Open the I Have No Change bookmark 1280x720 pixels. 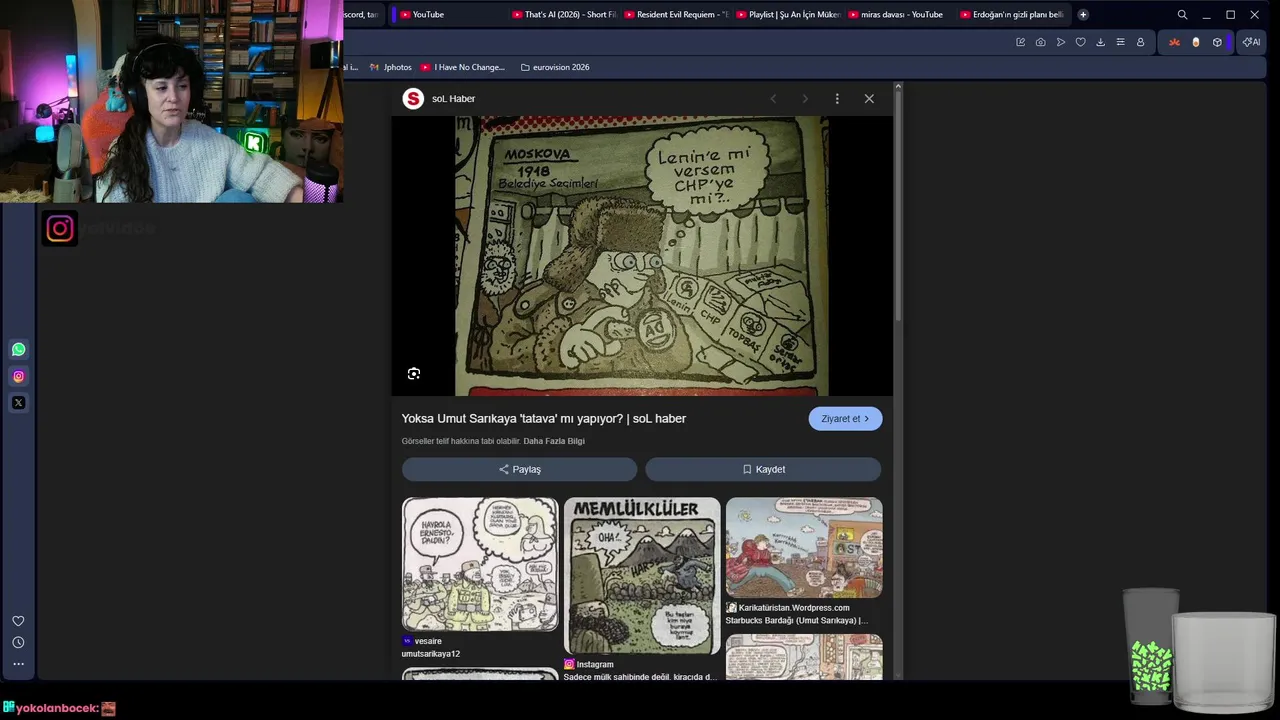(463, 67)
